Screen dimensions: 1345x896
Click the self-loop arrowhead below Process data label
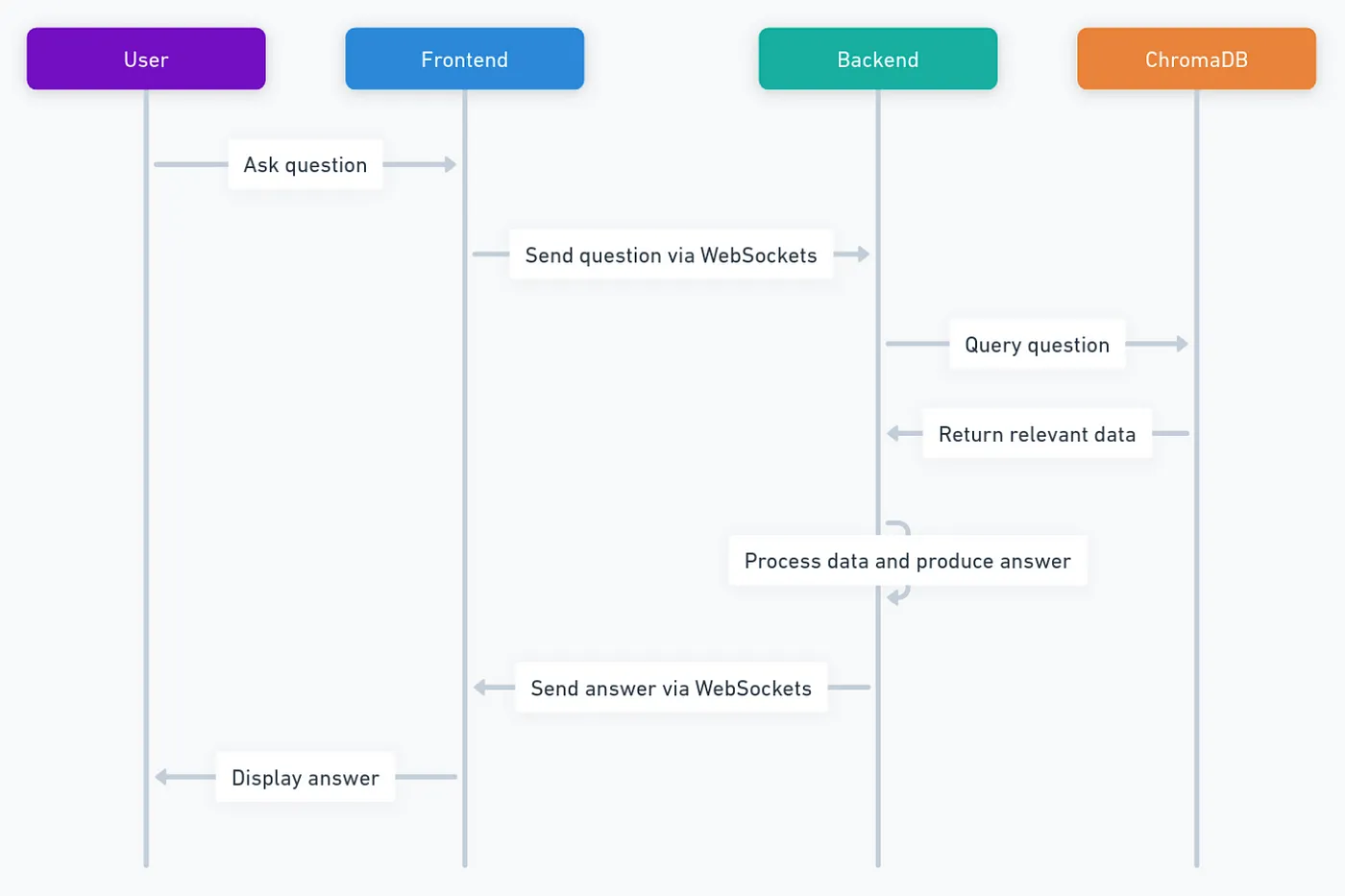893,598
